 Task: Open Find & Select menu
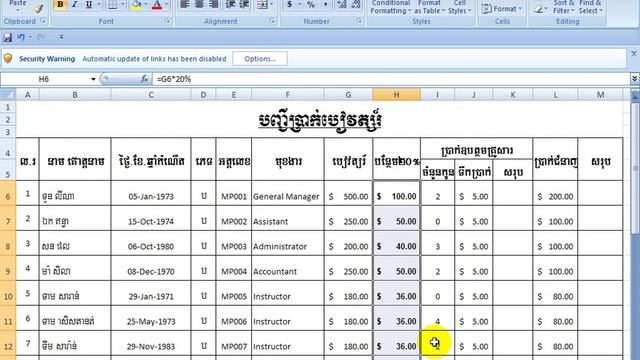[x=590, y=7]
